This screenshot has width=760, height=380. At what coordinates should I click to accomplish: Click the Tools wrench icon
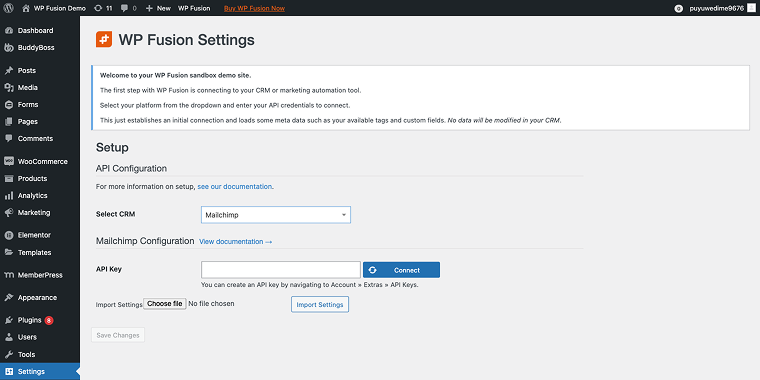coord(9,354)
